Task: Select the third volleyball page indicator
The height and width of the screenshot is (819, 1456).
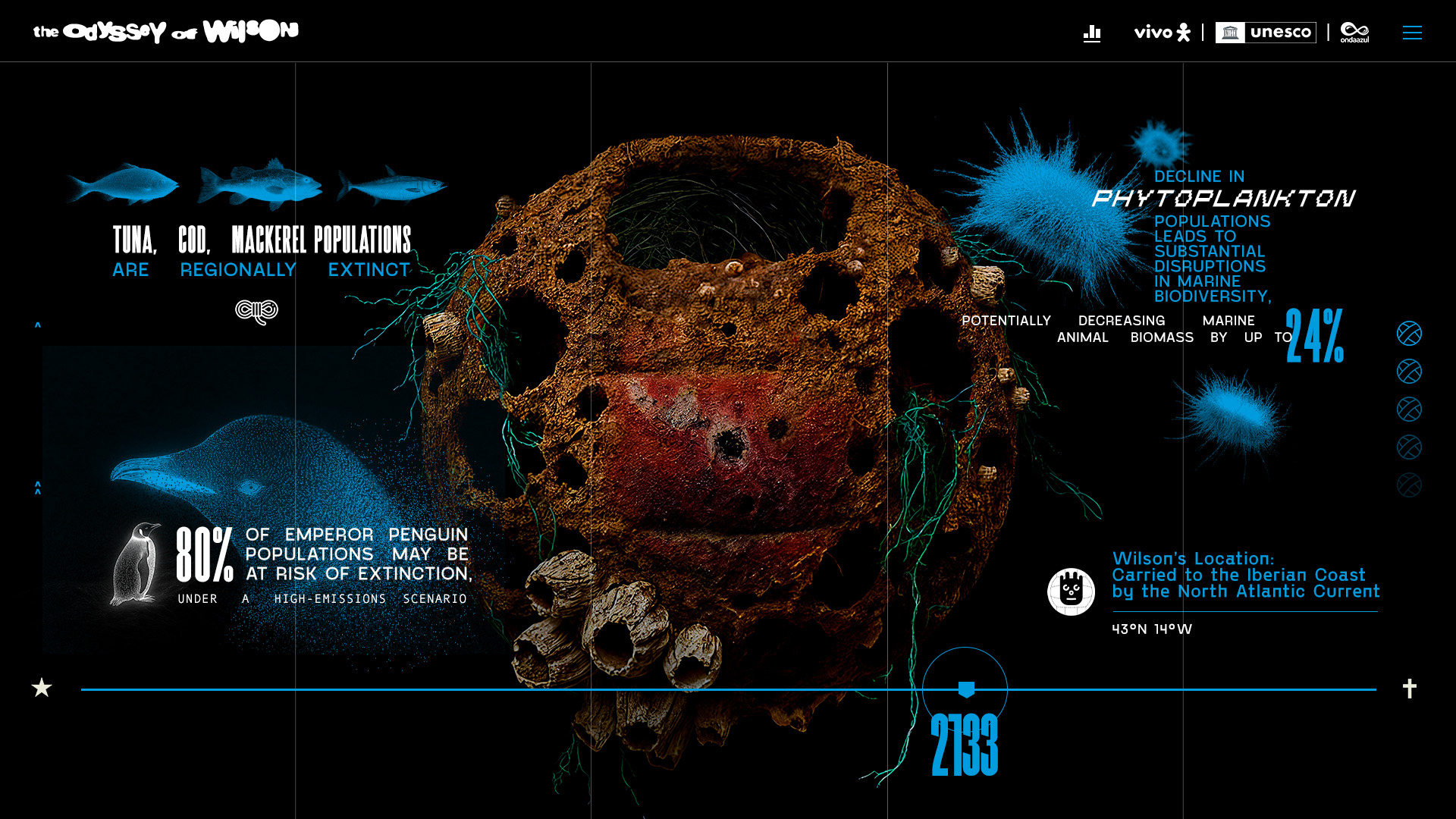Action: point(1409,409)
